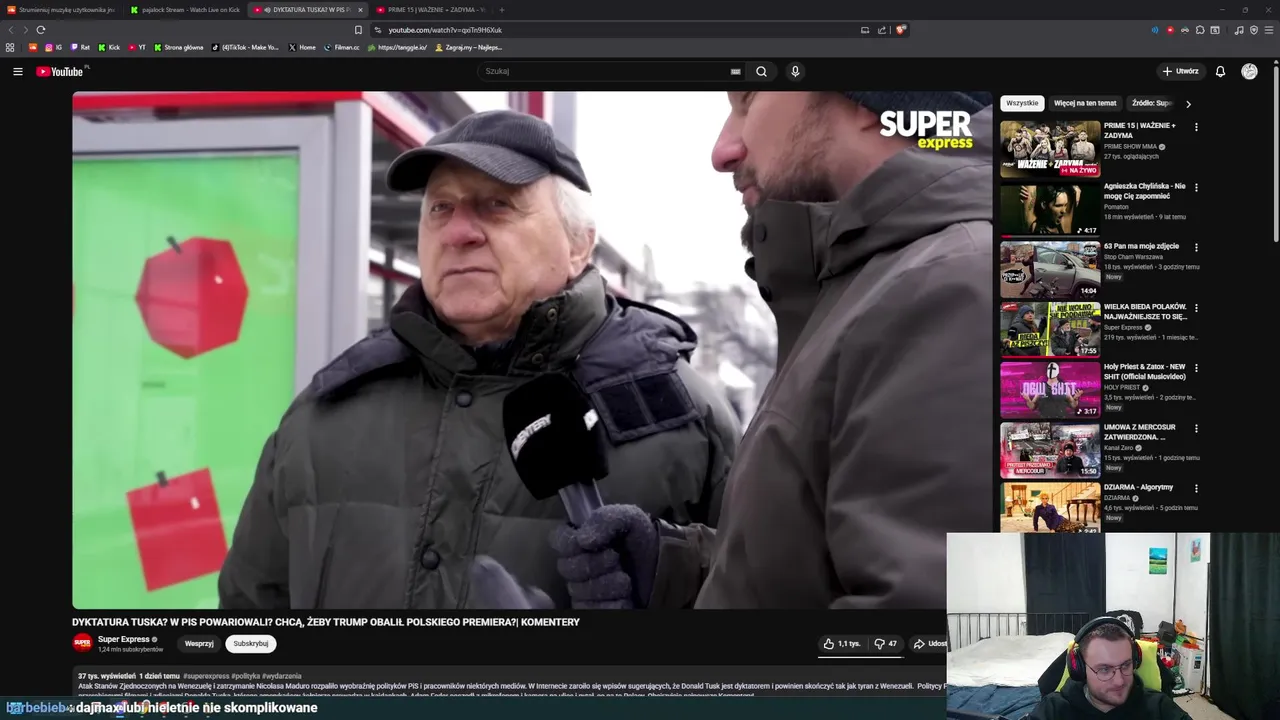Click the red record extension icon
Screen dimensions: 1280x720
(x=1170, y=30)
